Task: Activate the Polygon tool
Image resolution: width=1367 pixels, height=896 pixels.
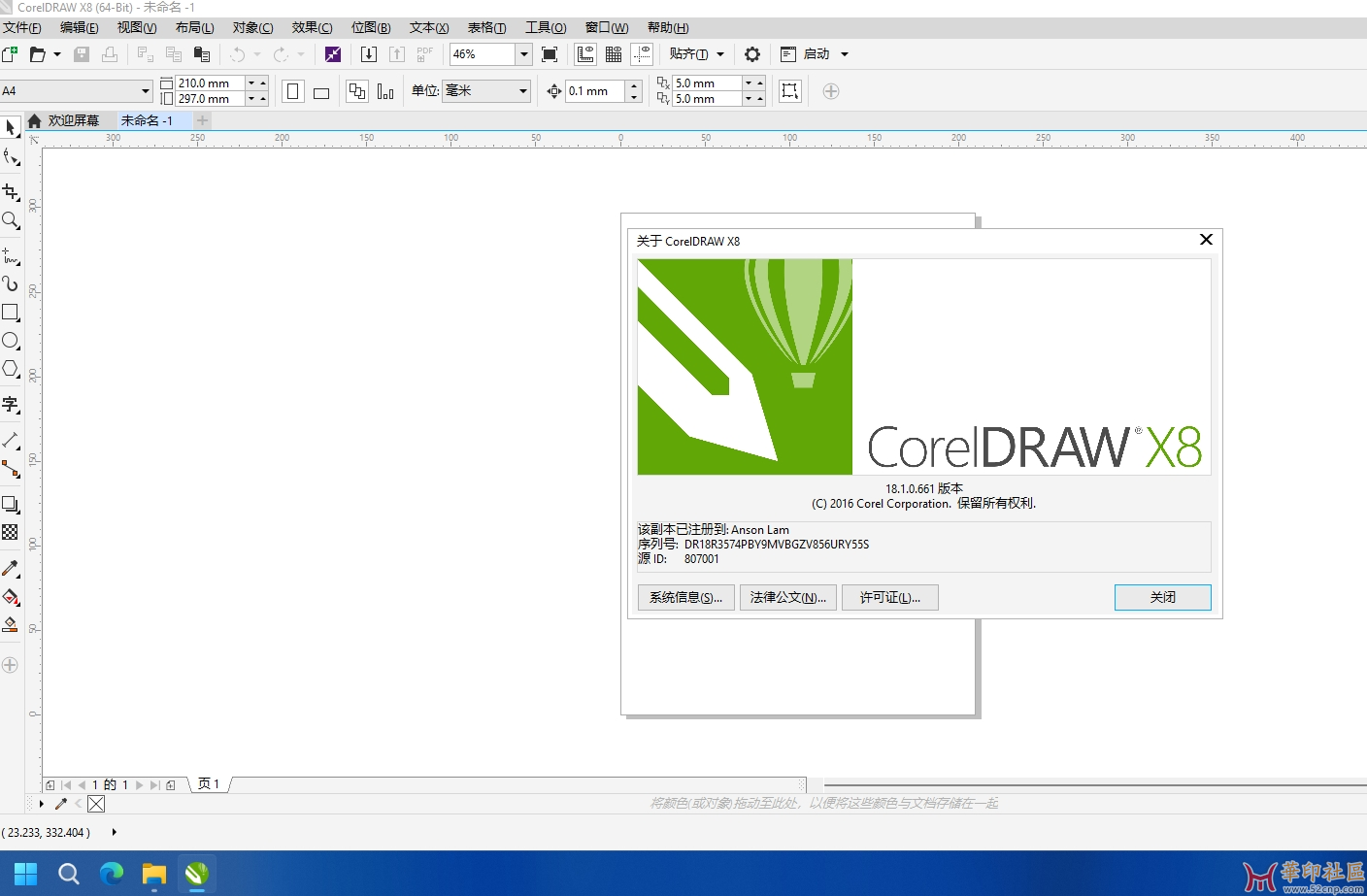Action: tap(11, 369)
